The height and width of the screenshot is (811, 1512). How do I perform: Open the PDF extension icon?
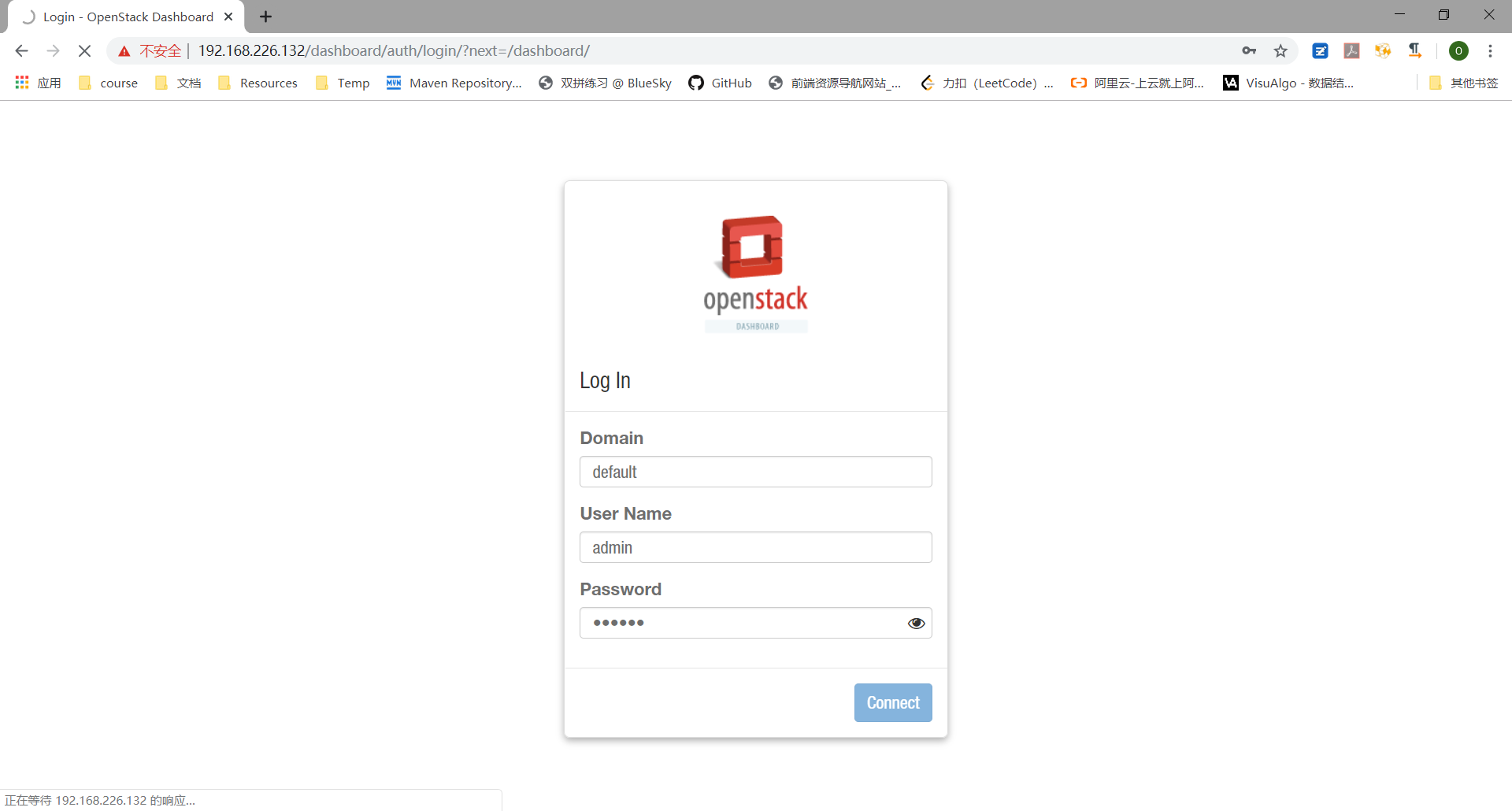(1351, 51)
